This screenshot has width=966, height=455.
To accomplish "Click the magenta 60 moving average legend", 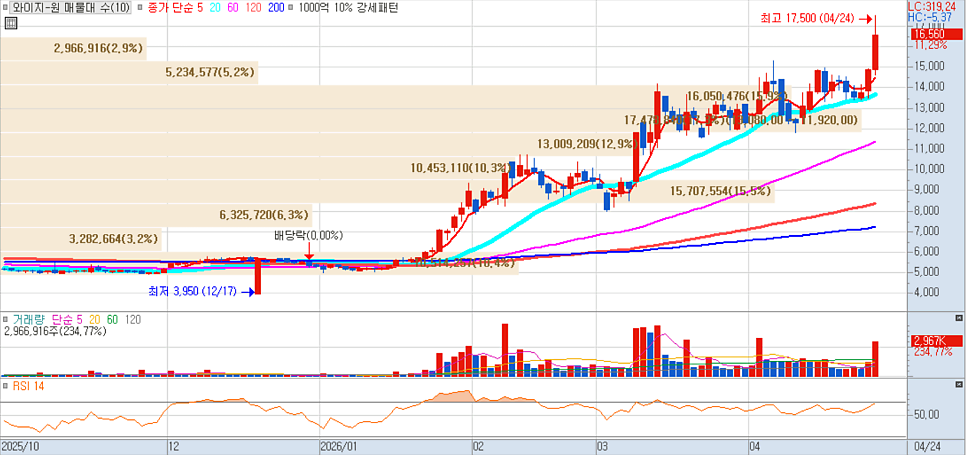I will pyautogui.click(x=235, y=9).
